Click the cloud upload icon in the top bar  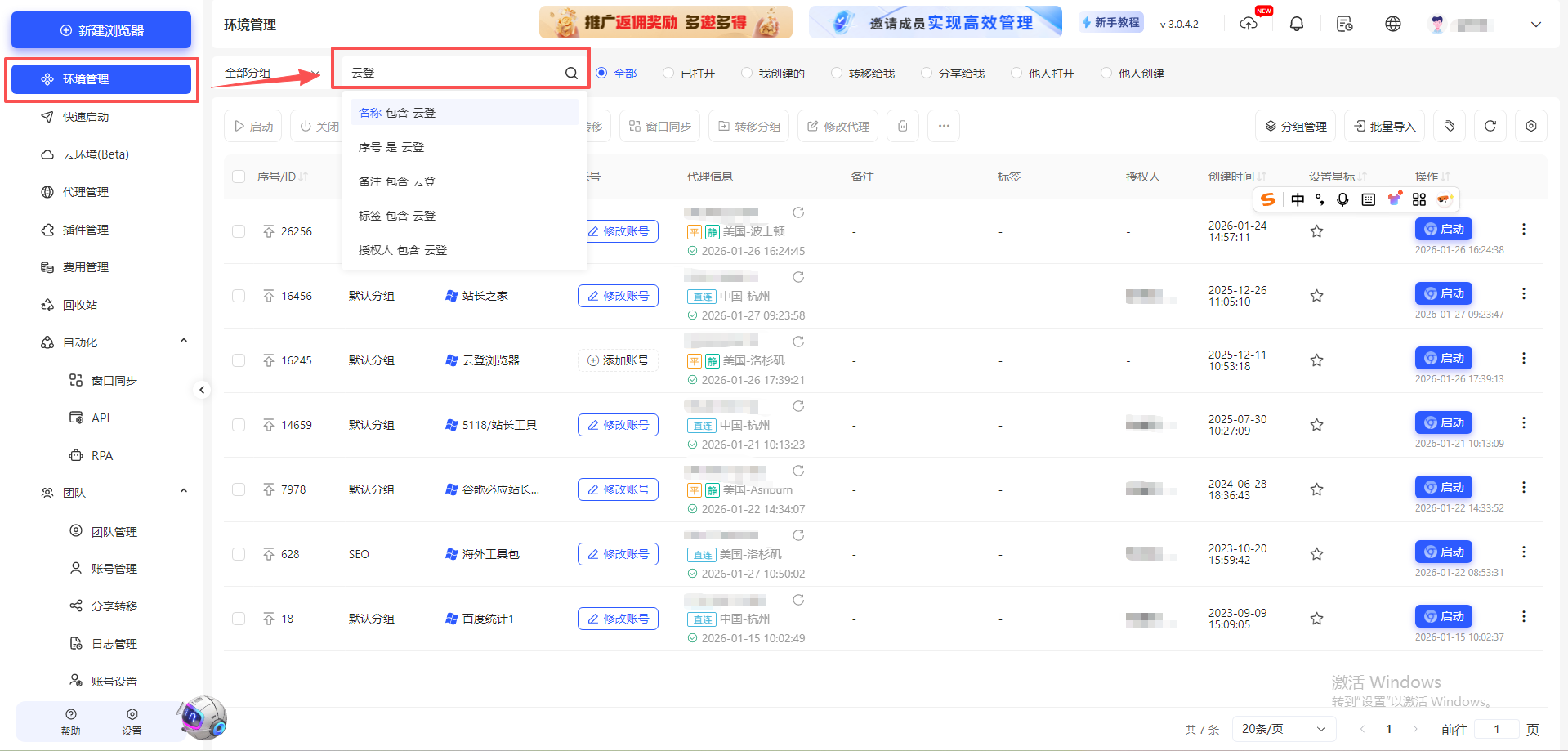(x=1249, y=23)
